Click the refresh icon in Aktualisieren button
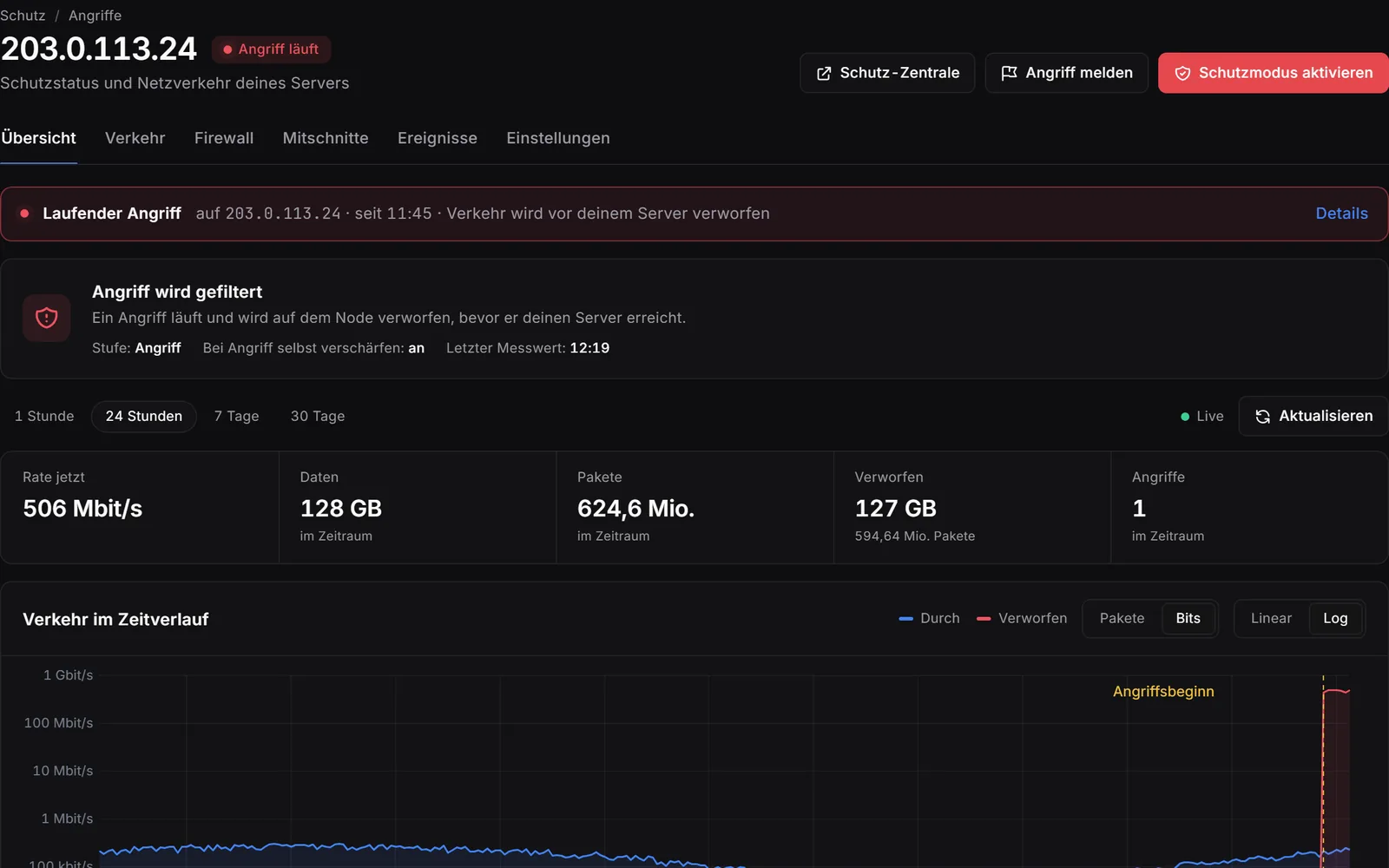This screenshot has height=868, width=1389. tap(1263, 417)
